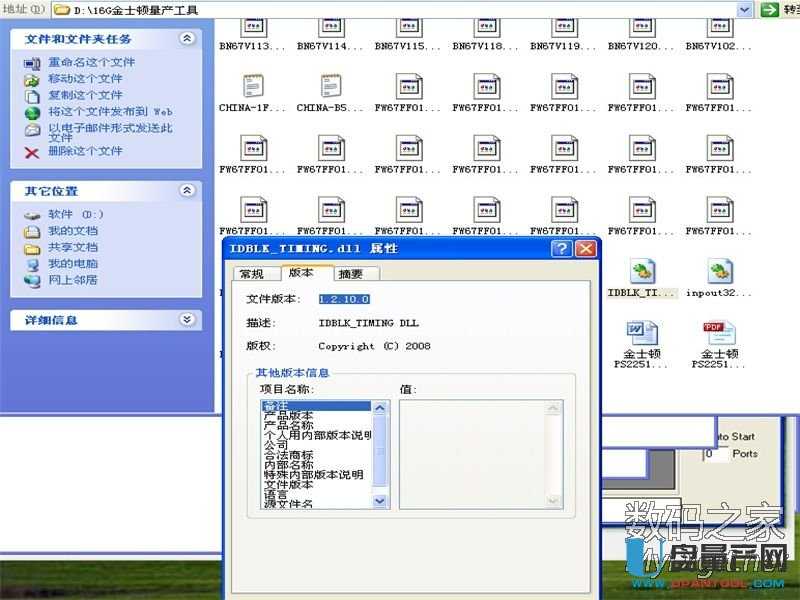800x600 pixels.
Task: Switch to the 摘要 tab
Action: point(351,274)
